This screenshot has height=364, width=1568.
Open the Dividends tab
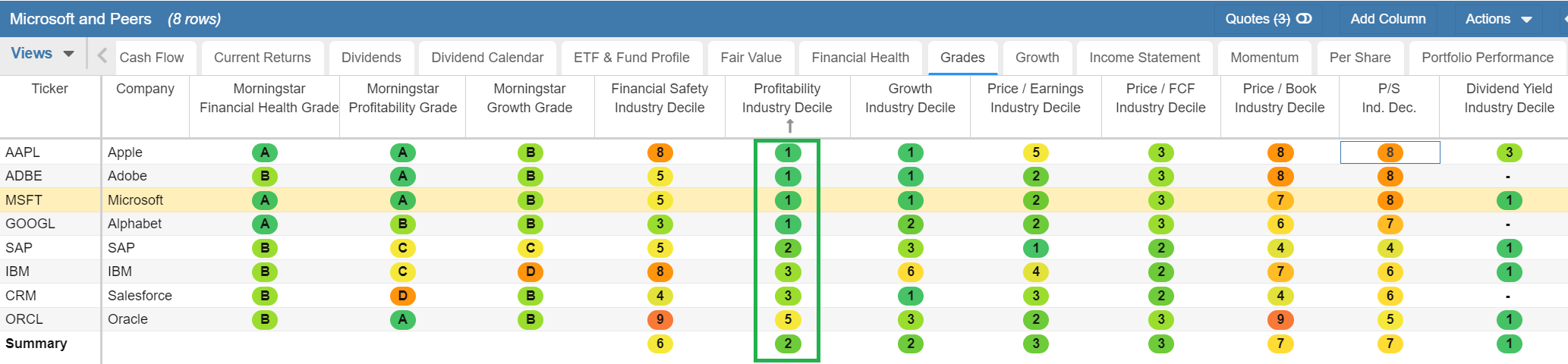pyautogui.click(x=371, y=58)
